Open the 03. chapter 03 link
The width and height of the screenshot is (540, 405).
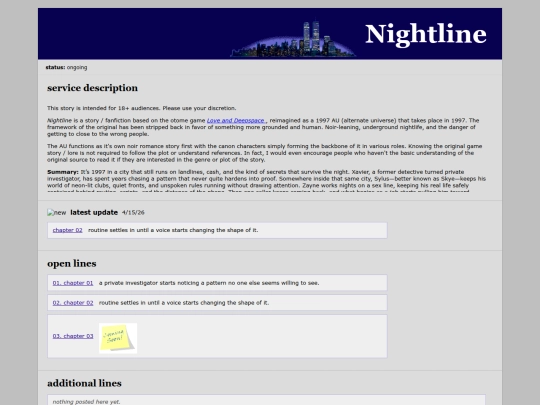point(73,336)
